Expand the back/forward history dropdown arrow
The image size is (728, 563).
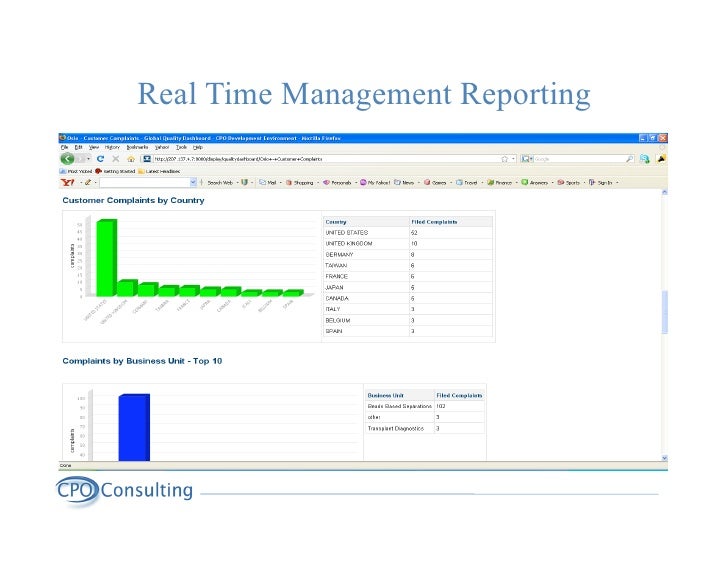tap(89, 159)
